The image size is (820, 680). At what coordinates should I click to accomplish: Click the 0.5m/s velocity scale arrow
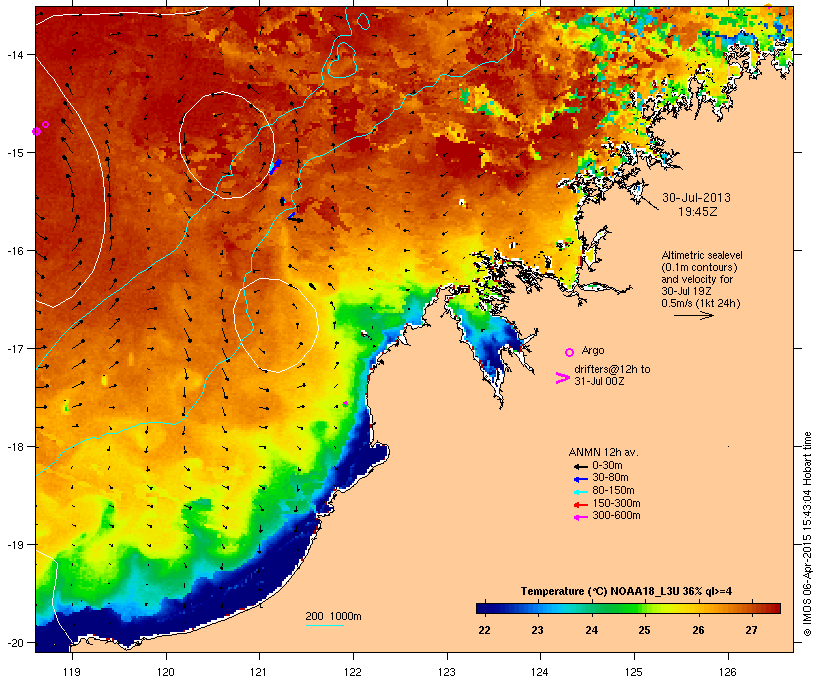[693, 315]
